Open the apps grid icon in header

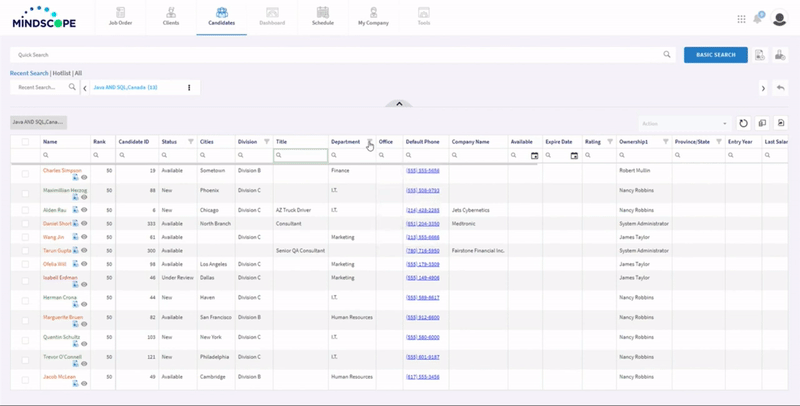pyautogui.click(x=741, y=18)
